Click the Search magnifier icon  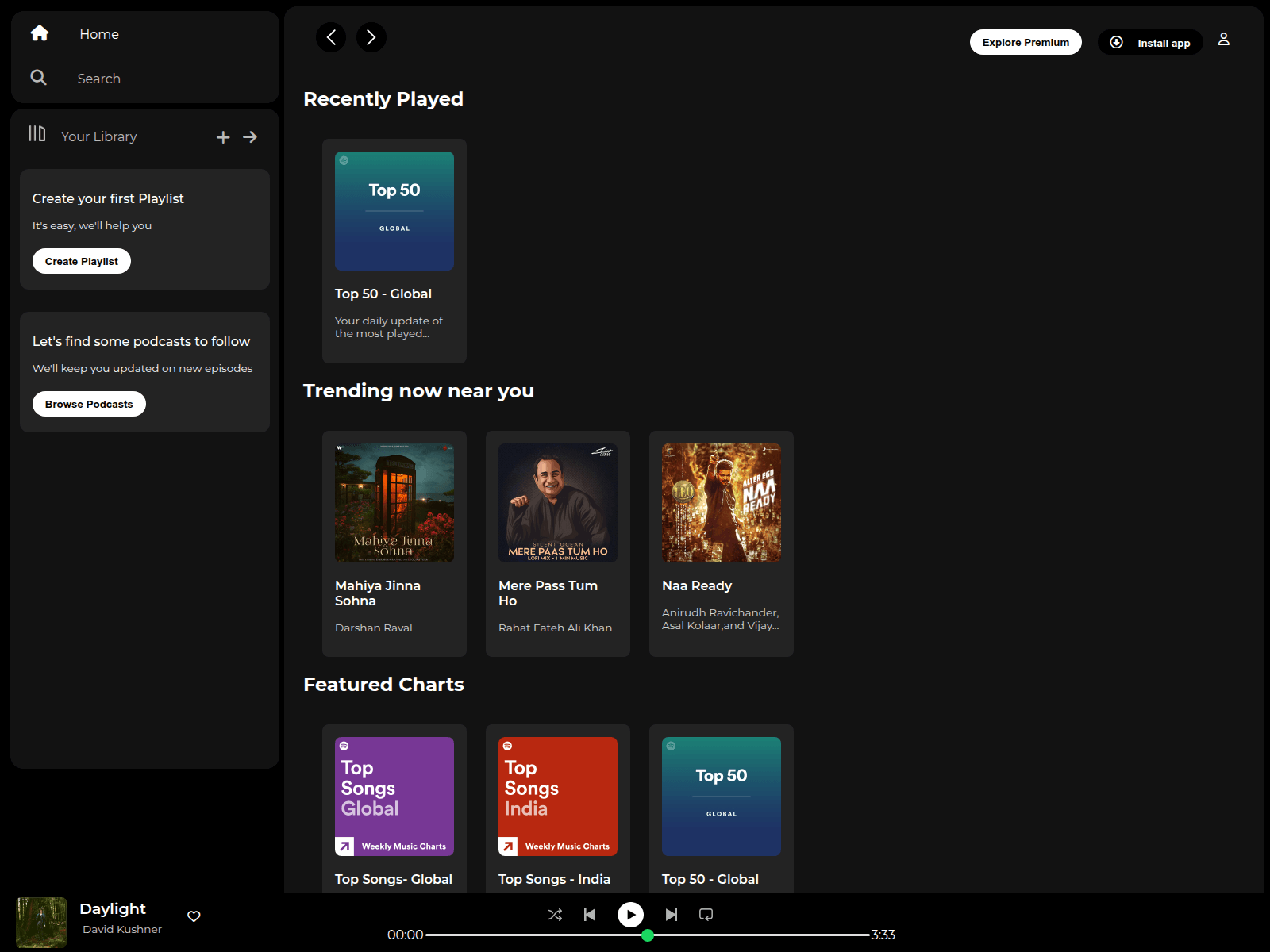[x=38, y=77]
